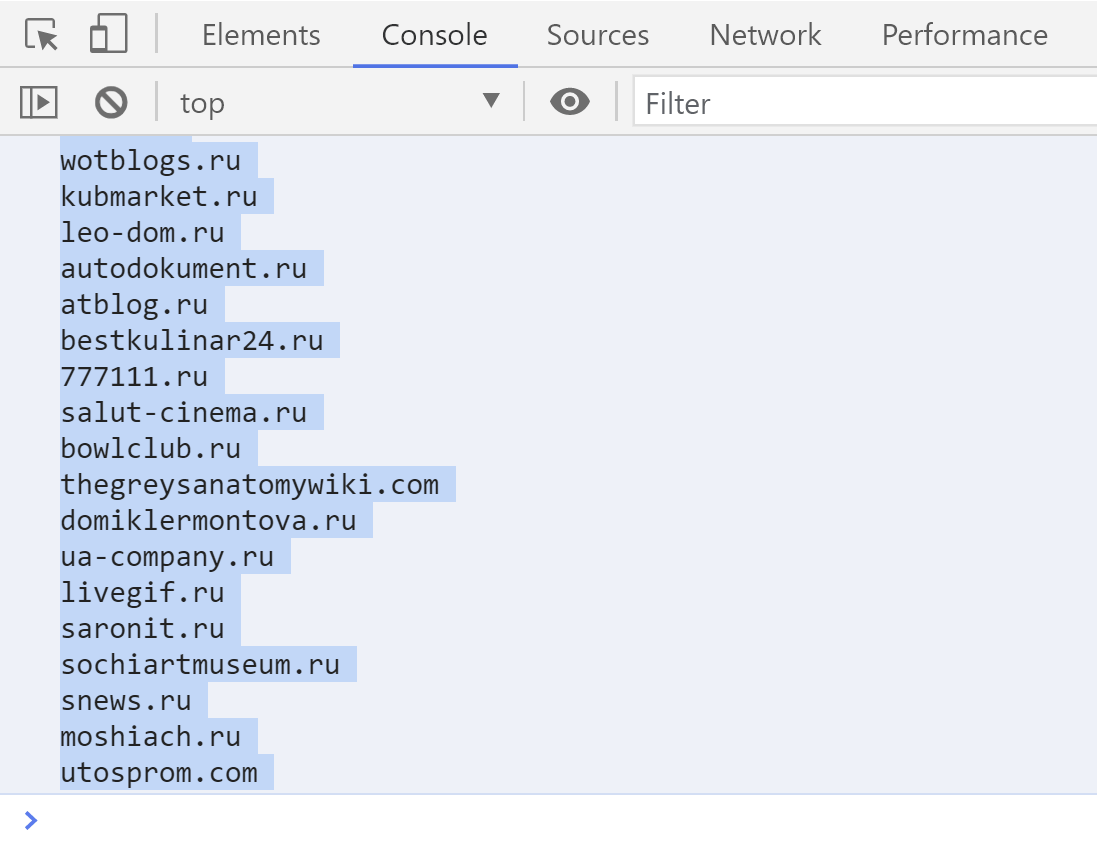Click the kubmarket.ru entry

pyautogui.click(x=159, y=197)
